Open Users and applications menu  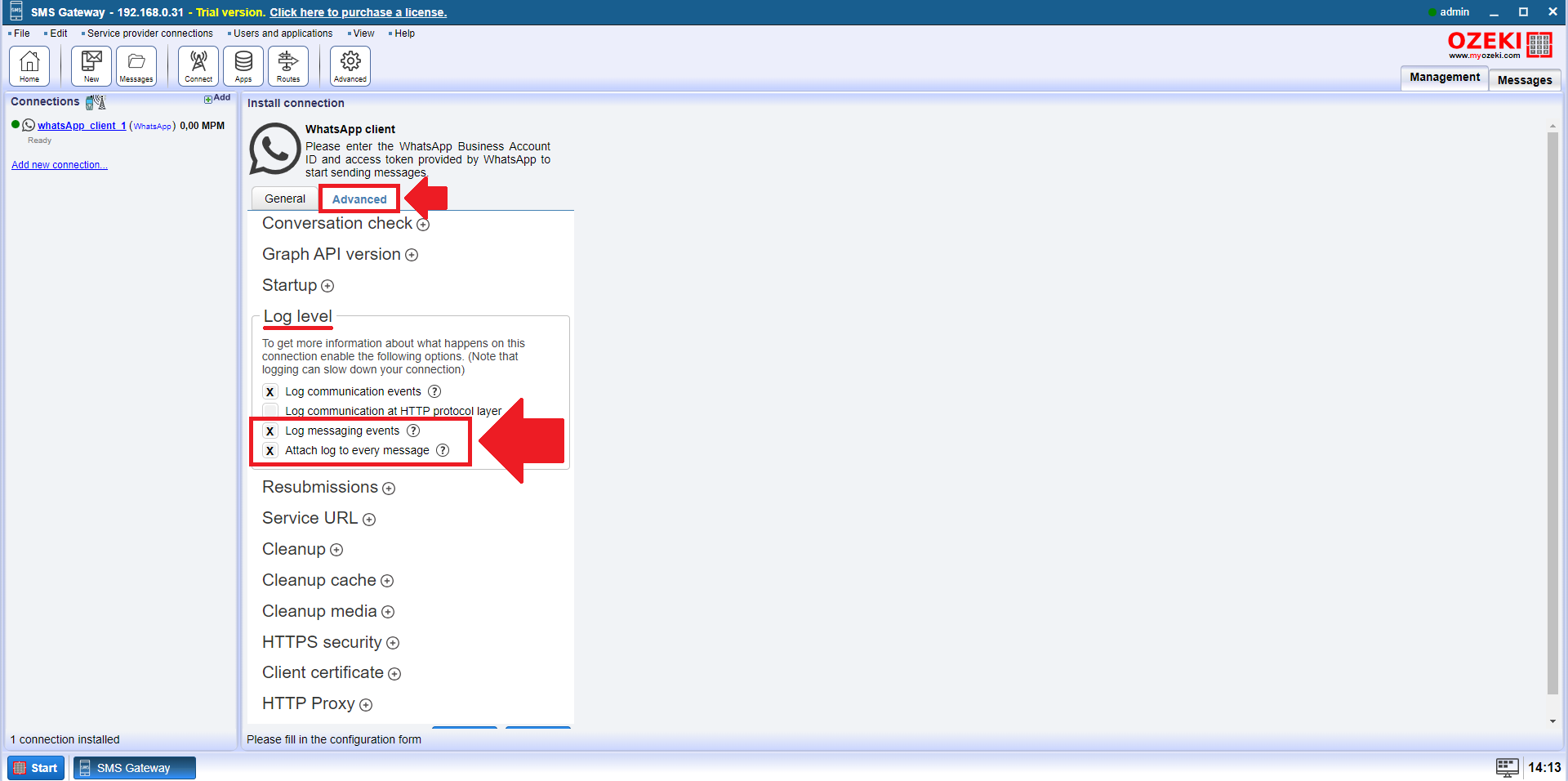coord(283,33)
